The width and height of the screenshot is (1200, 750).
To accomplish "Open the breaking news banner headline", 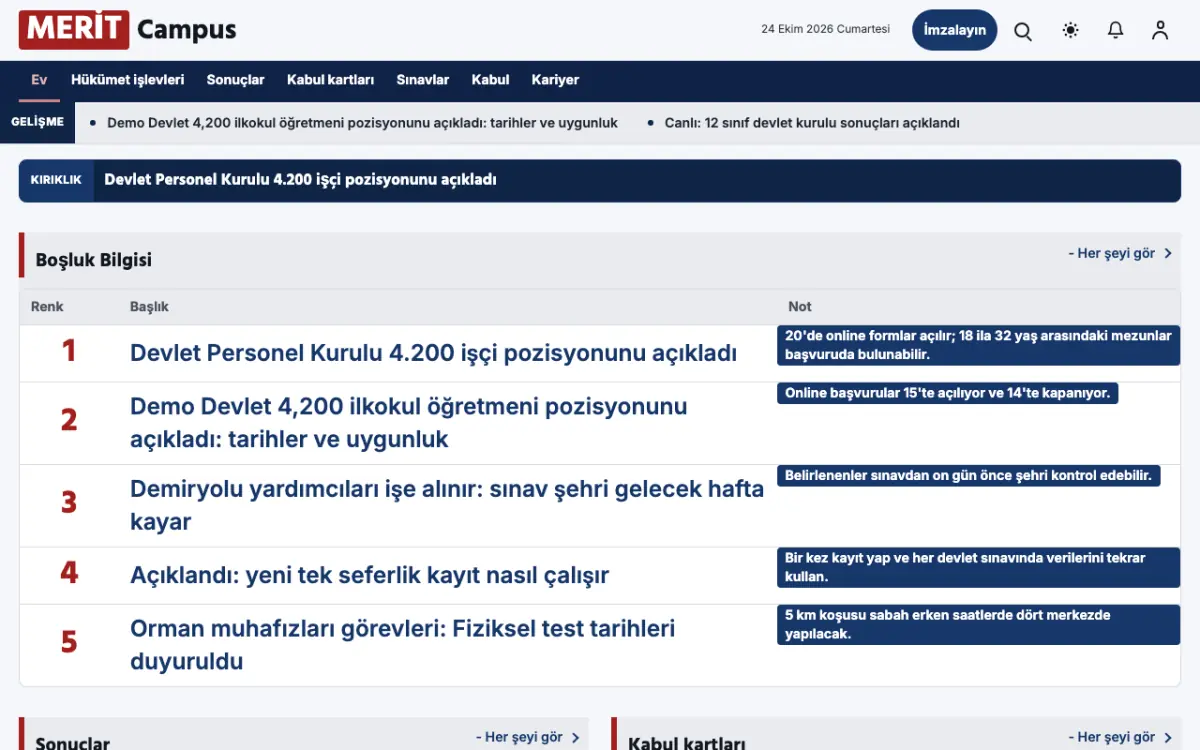I will [x=301, y=180].
